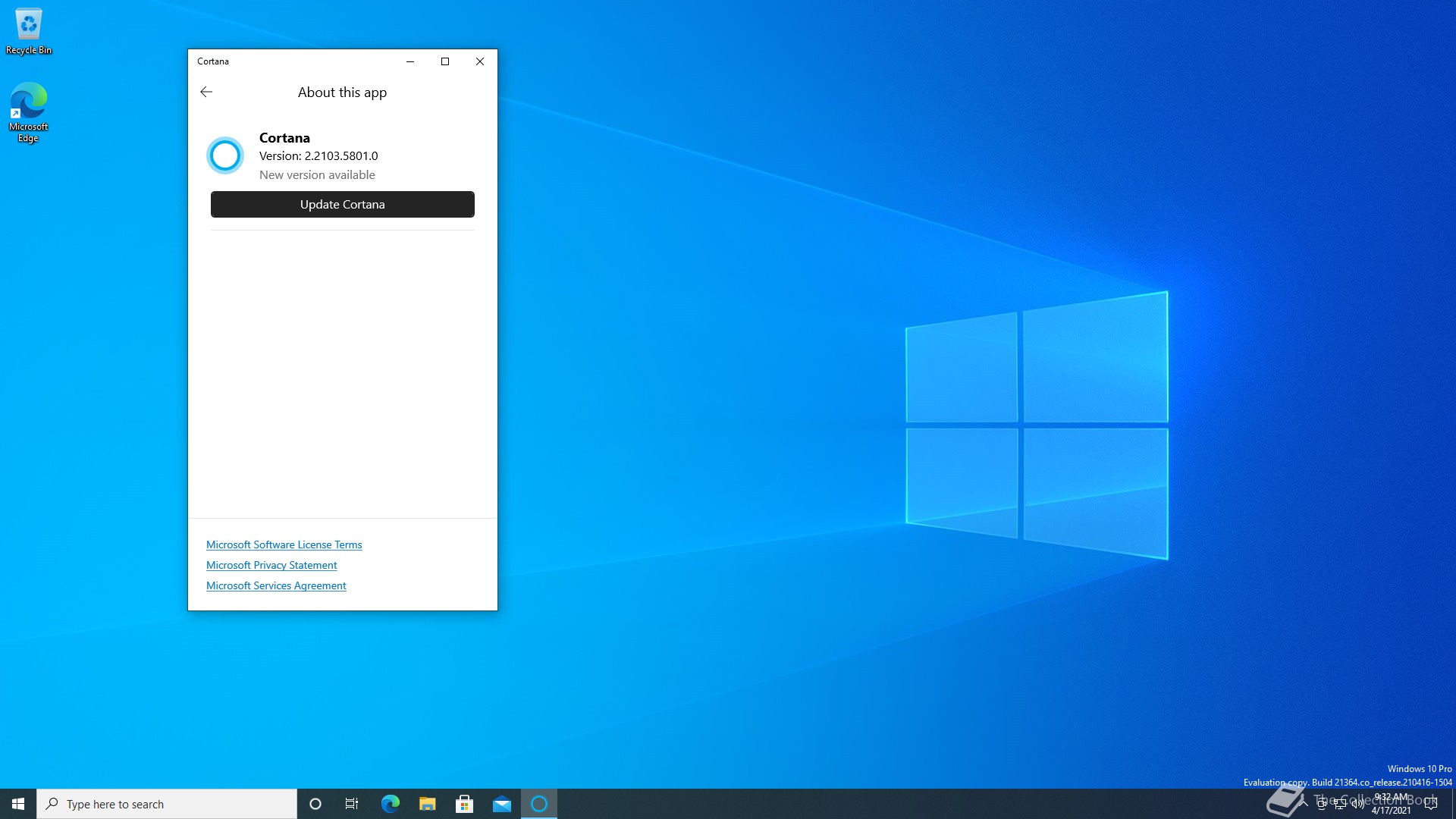This screenshot has width=1456, height=819.
Task: Click the 'New version available' text
Action: pos(317,174)
